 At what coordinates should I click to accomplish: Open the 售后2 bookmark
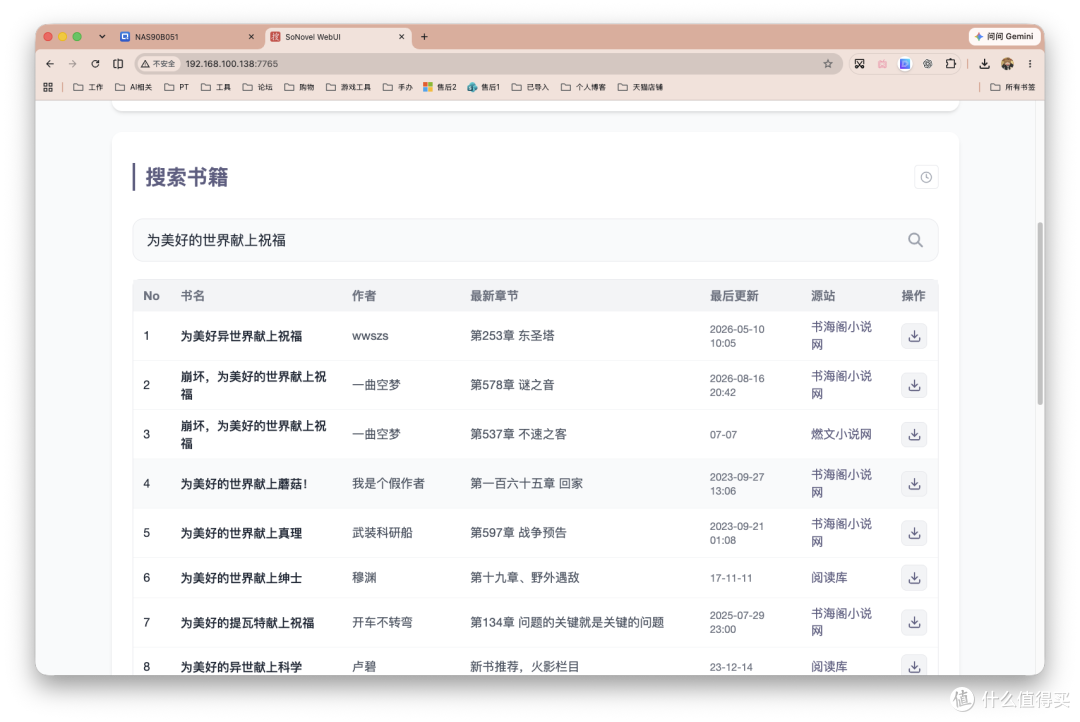(x=439, y=87)
